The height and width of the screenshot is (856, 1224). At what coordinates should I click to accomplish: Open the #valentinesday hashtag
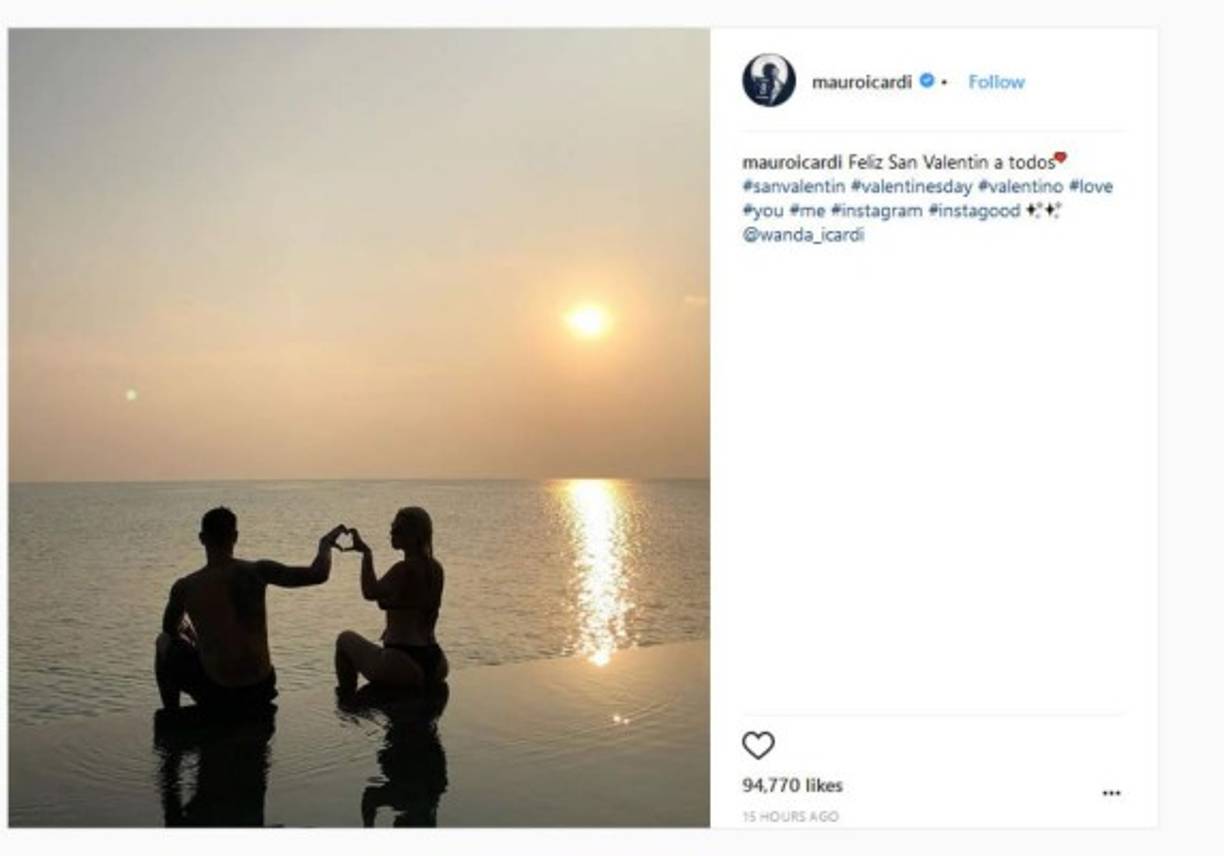pos(911,187)
